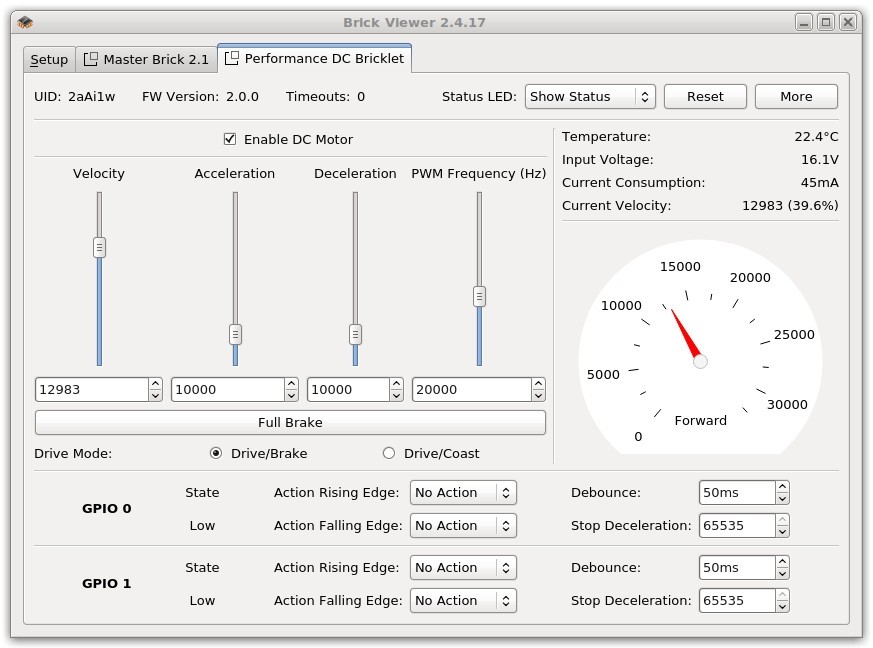Click the Acceleration slider handle
Viewport: 873px width, 648px height.
pos(235,335)
